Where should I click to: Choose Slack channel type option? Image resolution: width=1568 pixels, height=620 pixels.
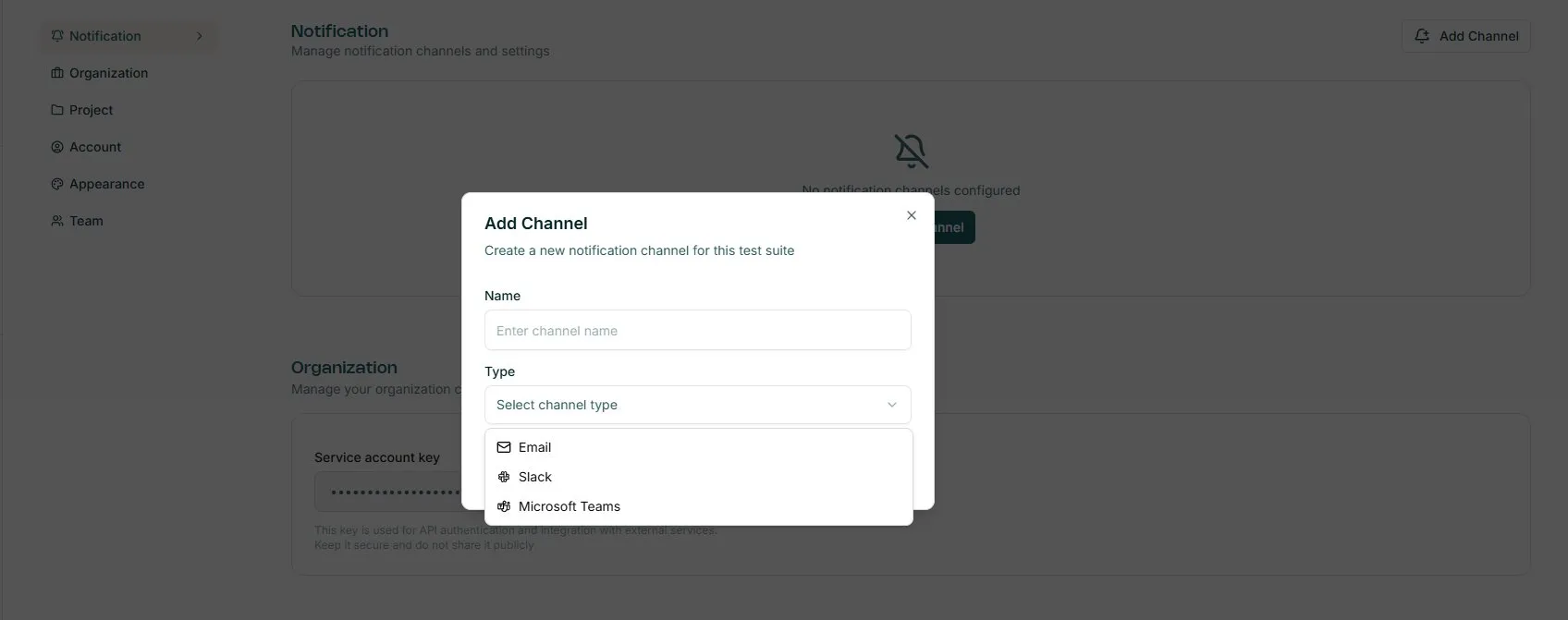point(698,477)
